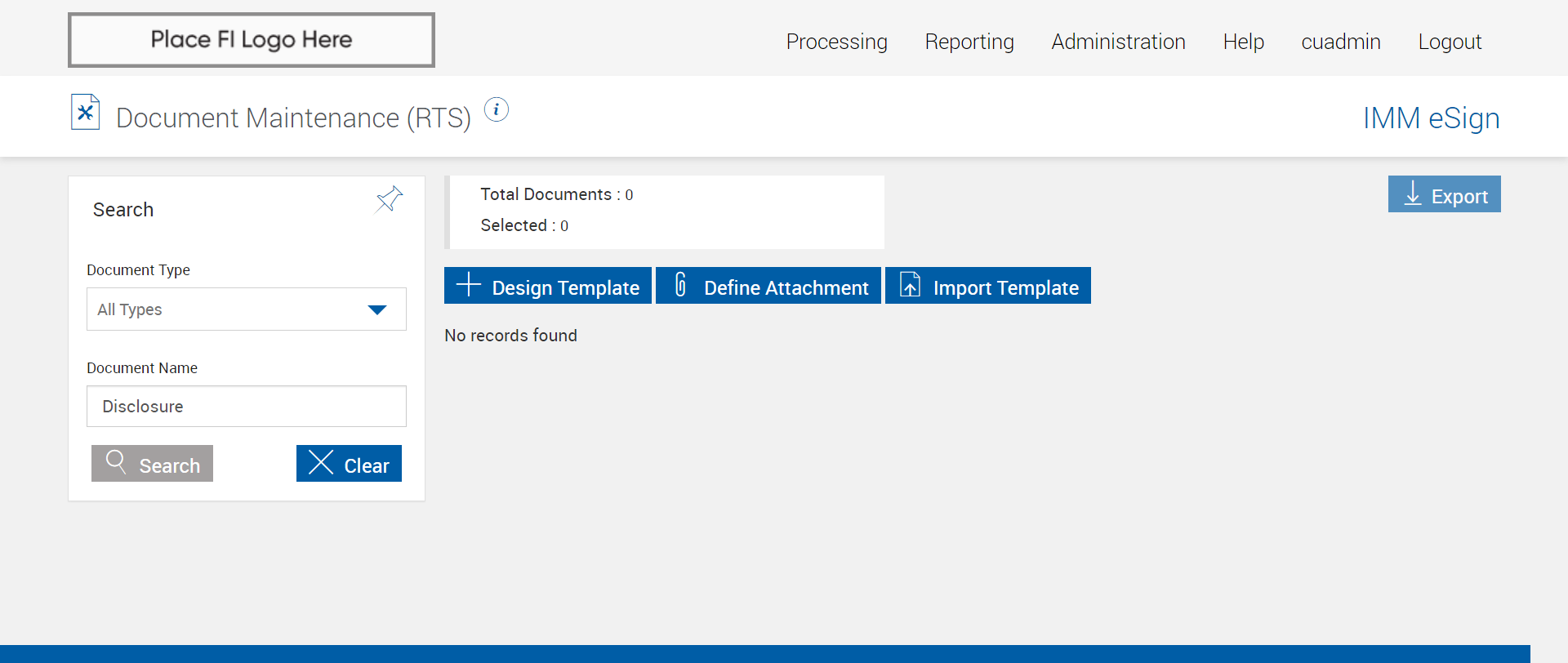Screen dimensions: 1568x663
Task: Open the Administration menu
Action: pyautogui.click(x=1118, y=42)
